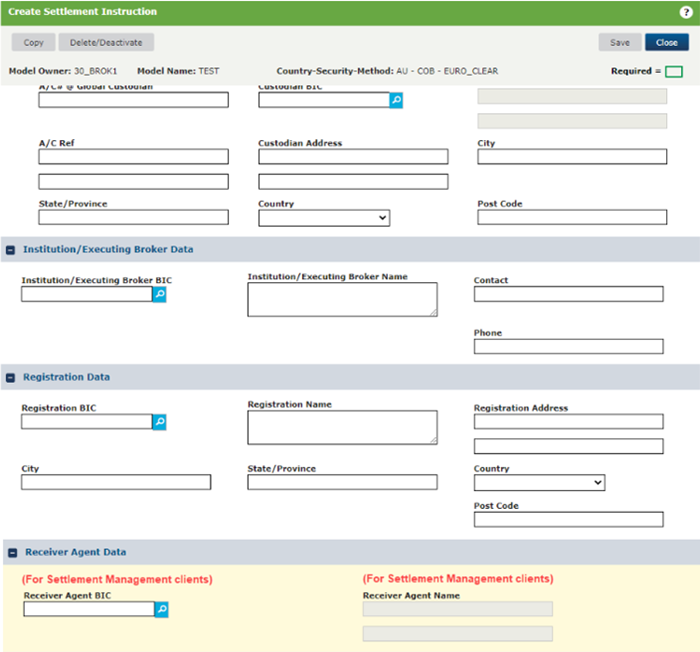
Task: Save the settlement instruction
Action: click(619, 43)
